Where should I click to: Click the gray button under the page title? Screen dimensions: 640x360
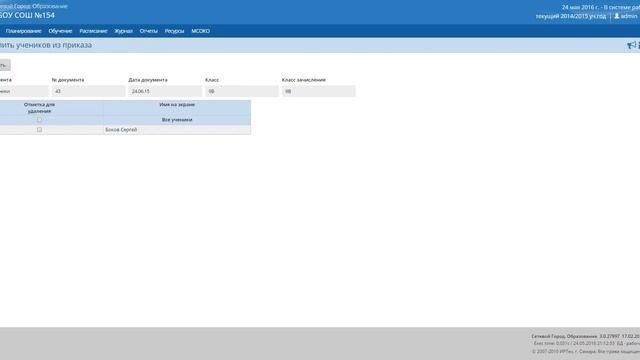point(4,65)
